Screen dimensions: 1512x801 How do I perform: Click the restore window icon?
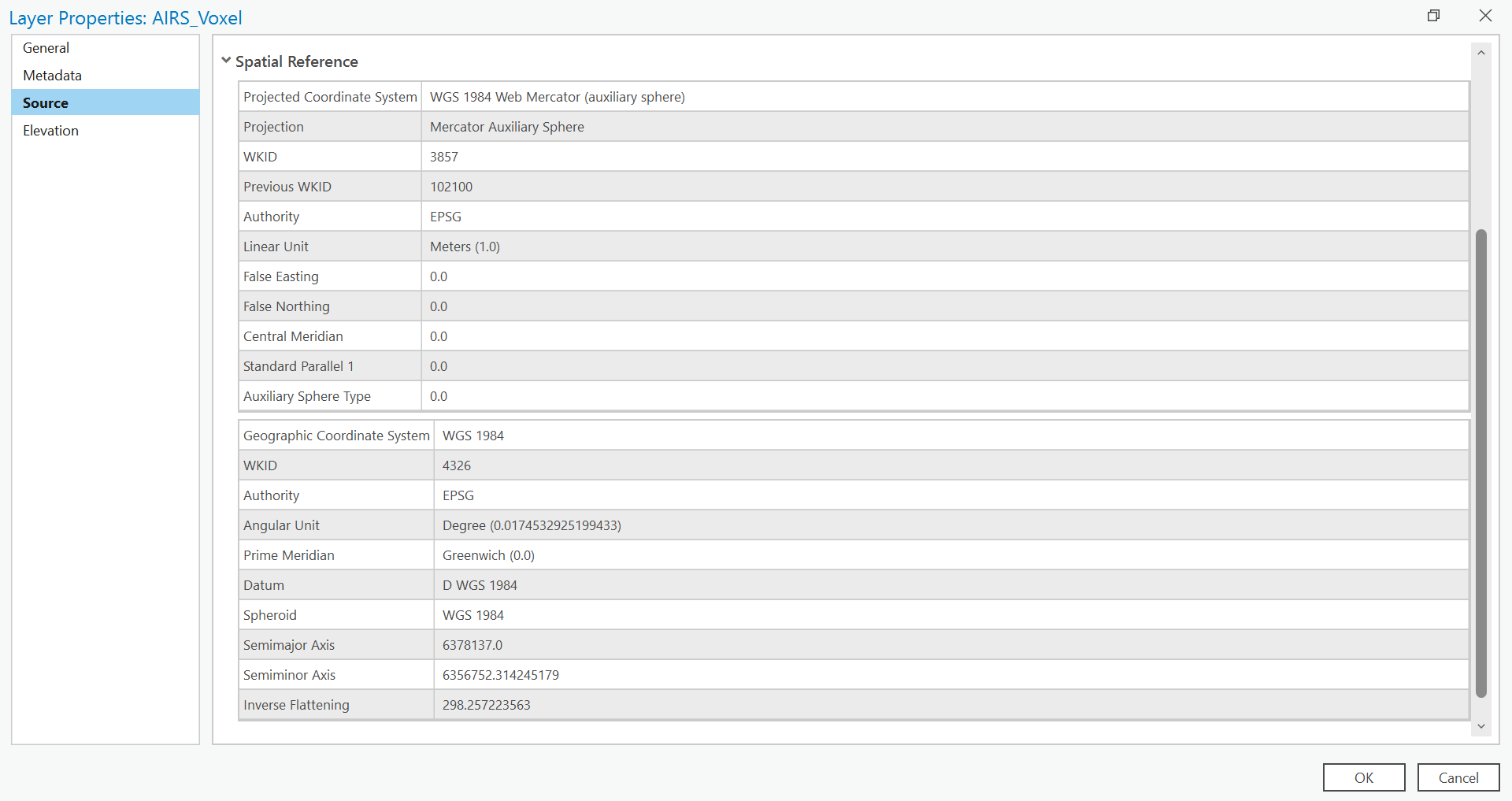tap(1433, 16)
